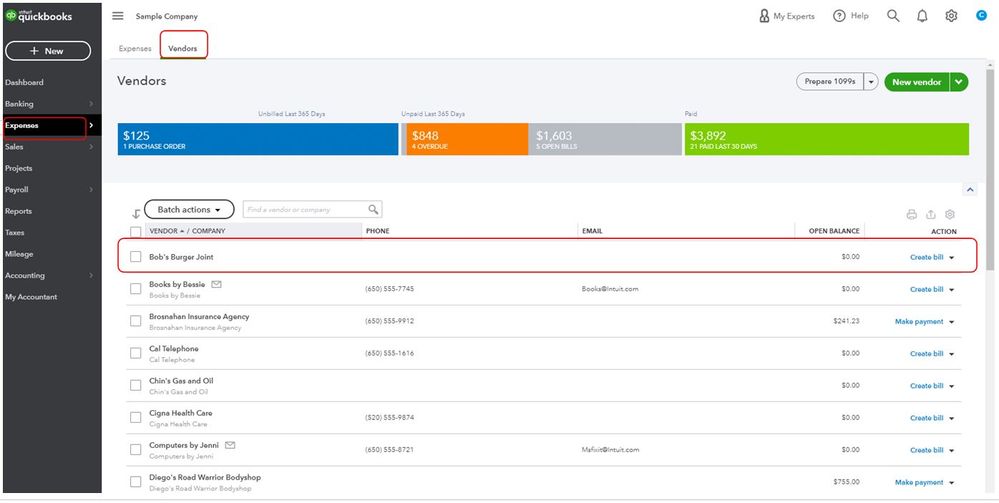This screenshot has width=999, height=503.
Task: Open action dropdown for Cal Telephone
Action: (x=951, y=354)
